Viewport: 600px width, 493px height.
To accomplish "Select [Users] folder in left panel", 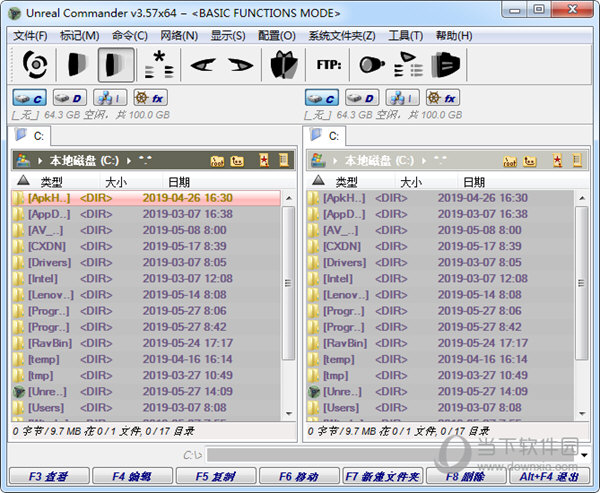I will coord(146,408).
